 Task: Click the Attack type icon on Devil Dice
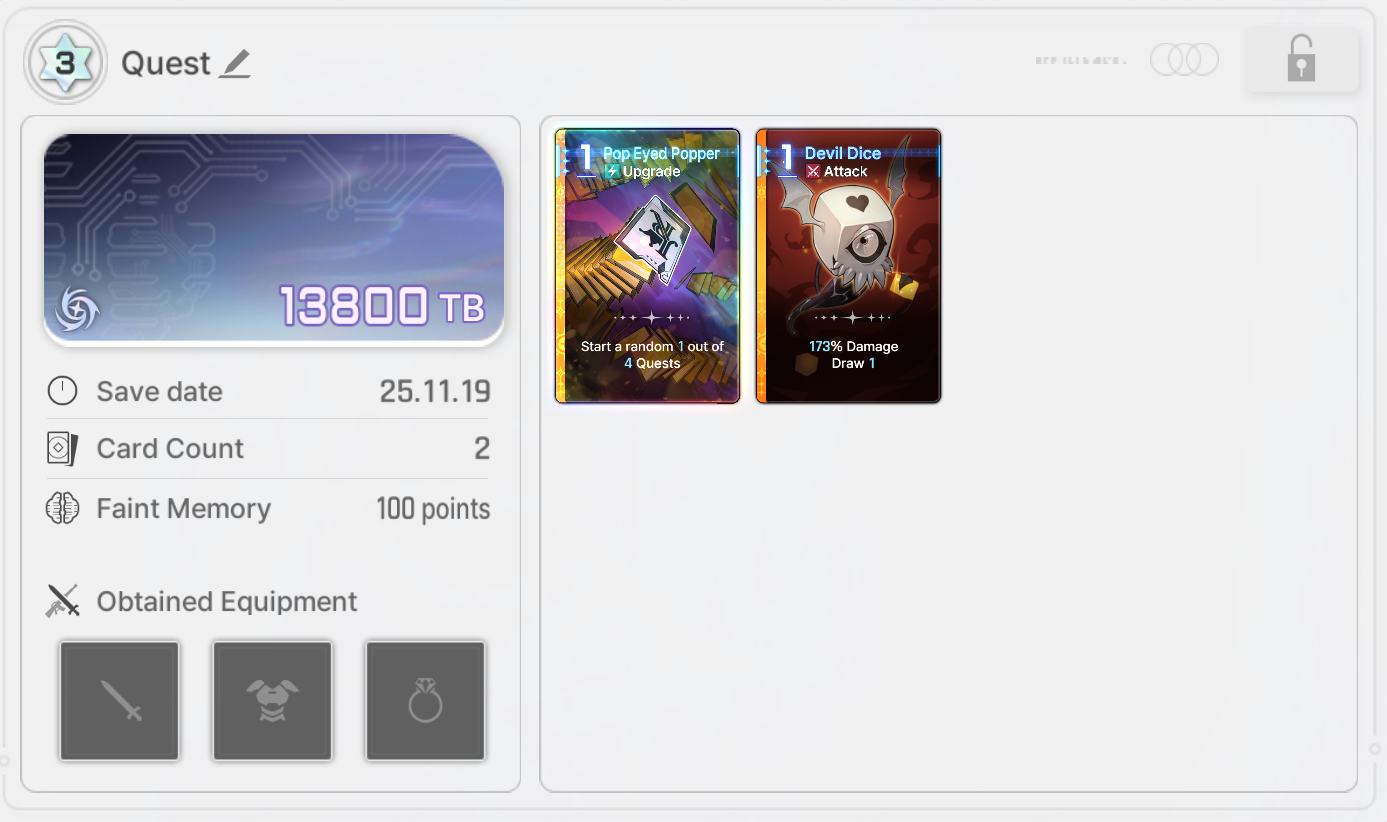coord(813,172)
